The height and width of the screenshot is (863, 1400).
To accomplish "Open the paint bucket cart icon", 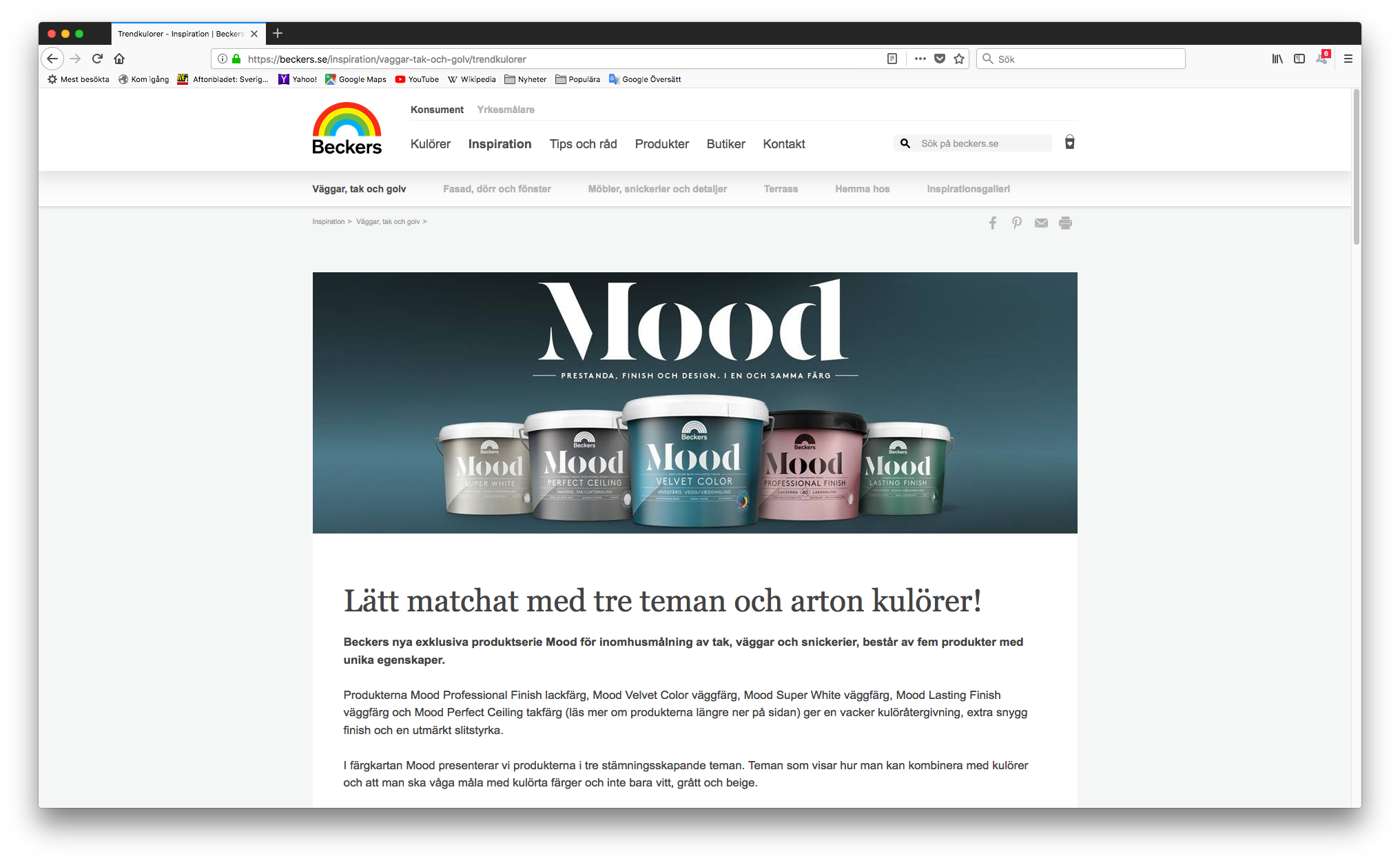I will [1070, 142].
